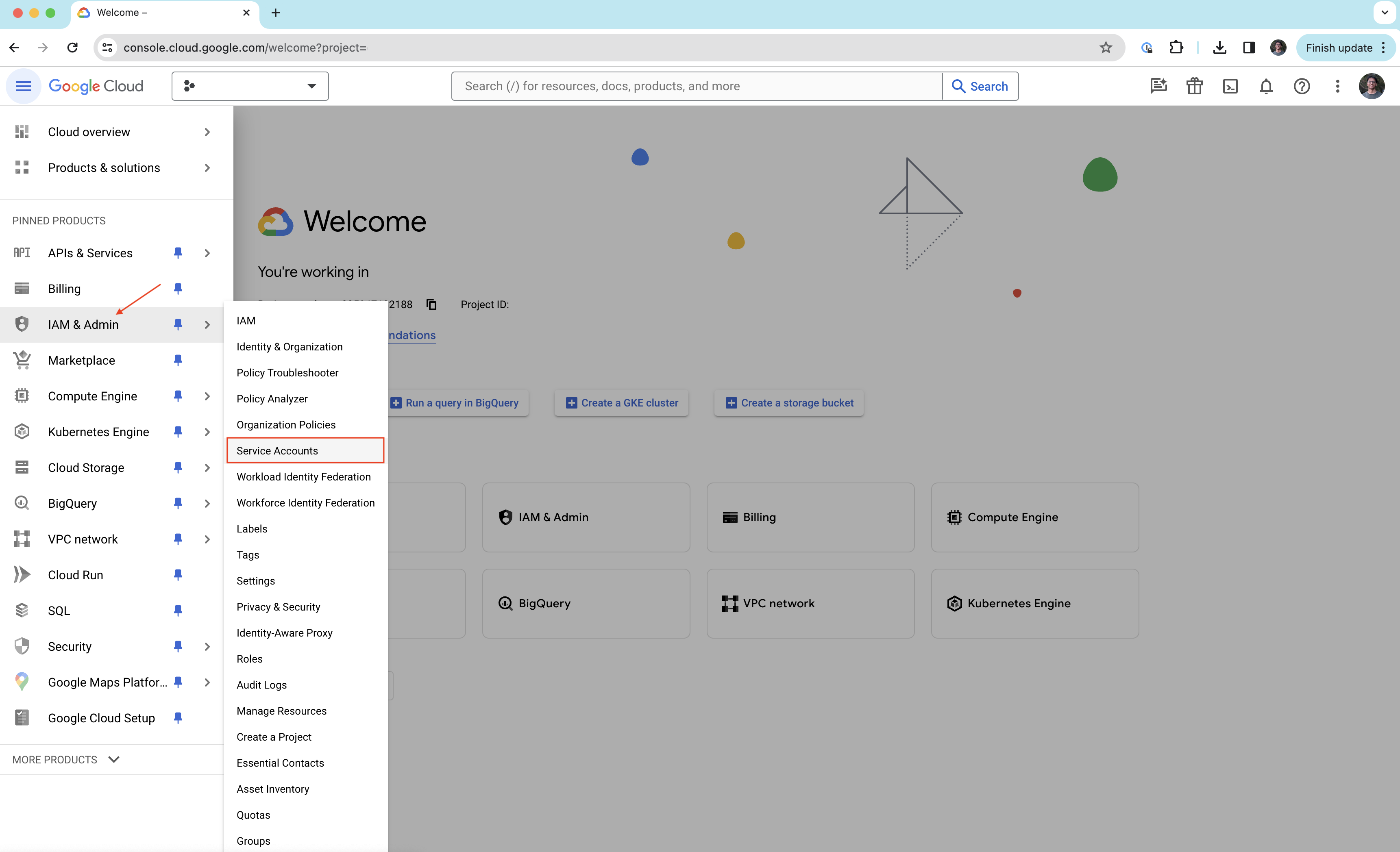Open SQL from pinned products
Image resolution: width=1400 pixels, height=852 pixels.
[x=59, y=611]
